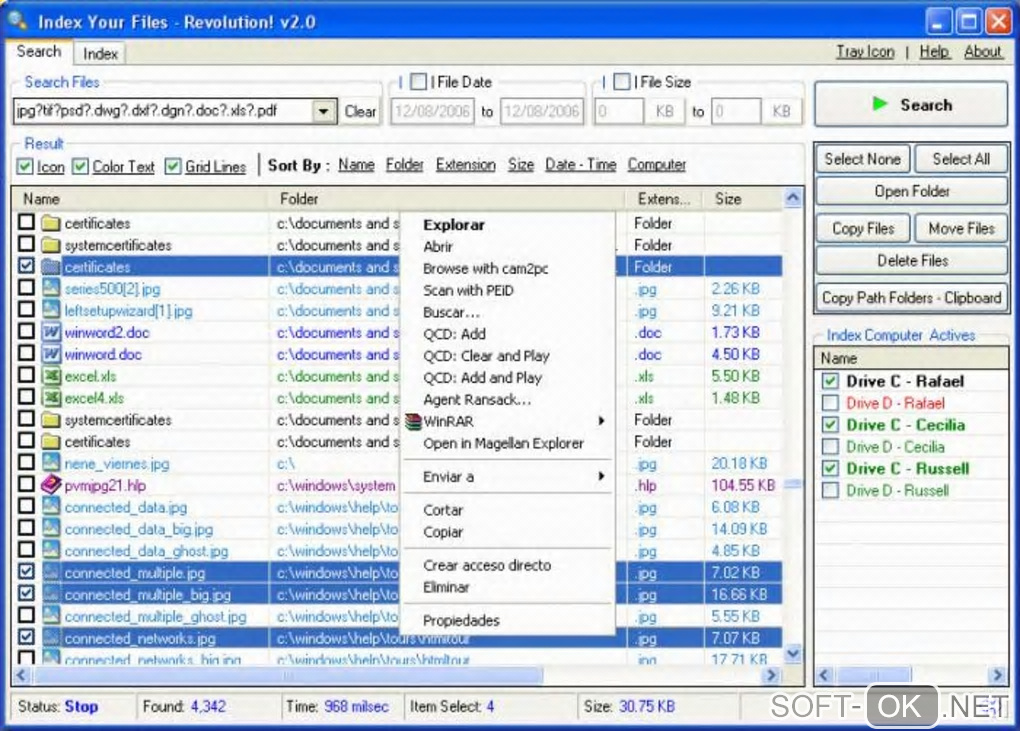Click the image icon of connected_multiple_ghost.jpg

tap(51, 616)
